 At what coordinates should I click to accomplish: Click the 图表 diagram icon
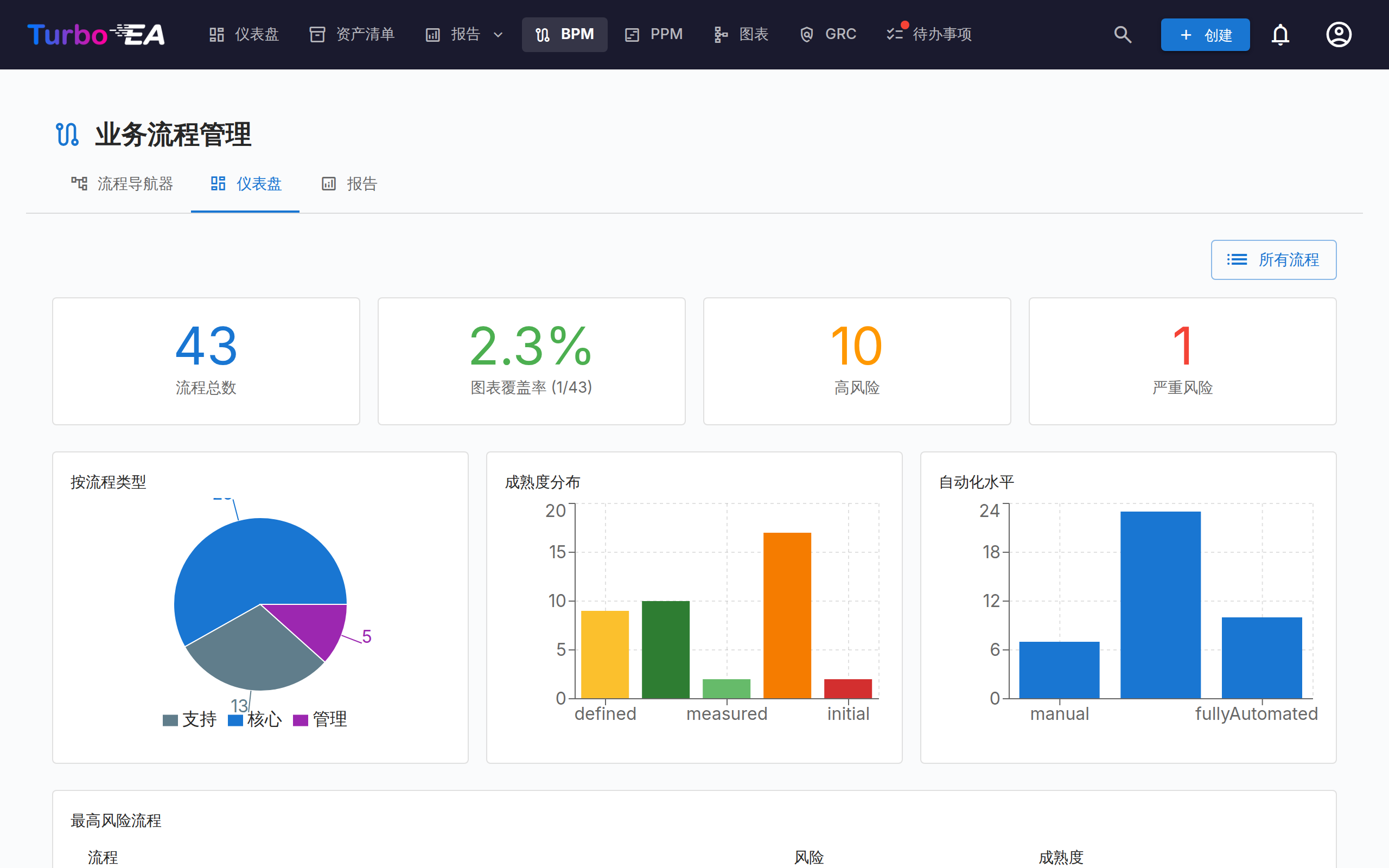[721, 35]
